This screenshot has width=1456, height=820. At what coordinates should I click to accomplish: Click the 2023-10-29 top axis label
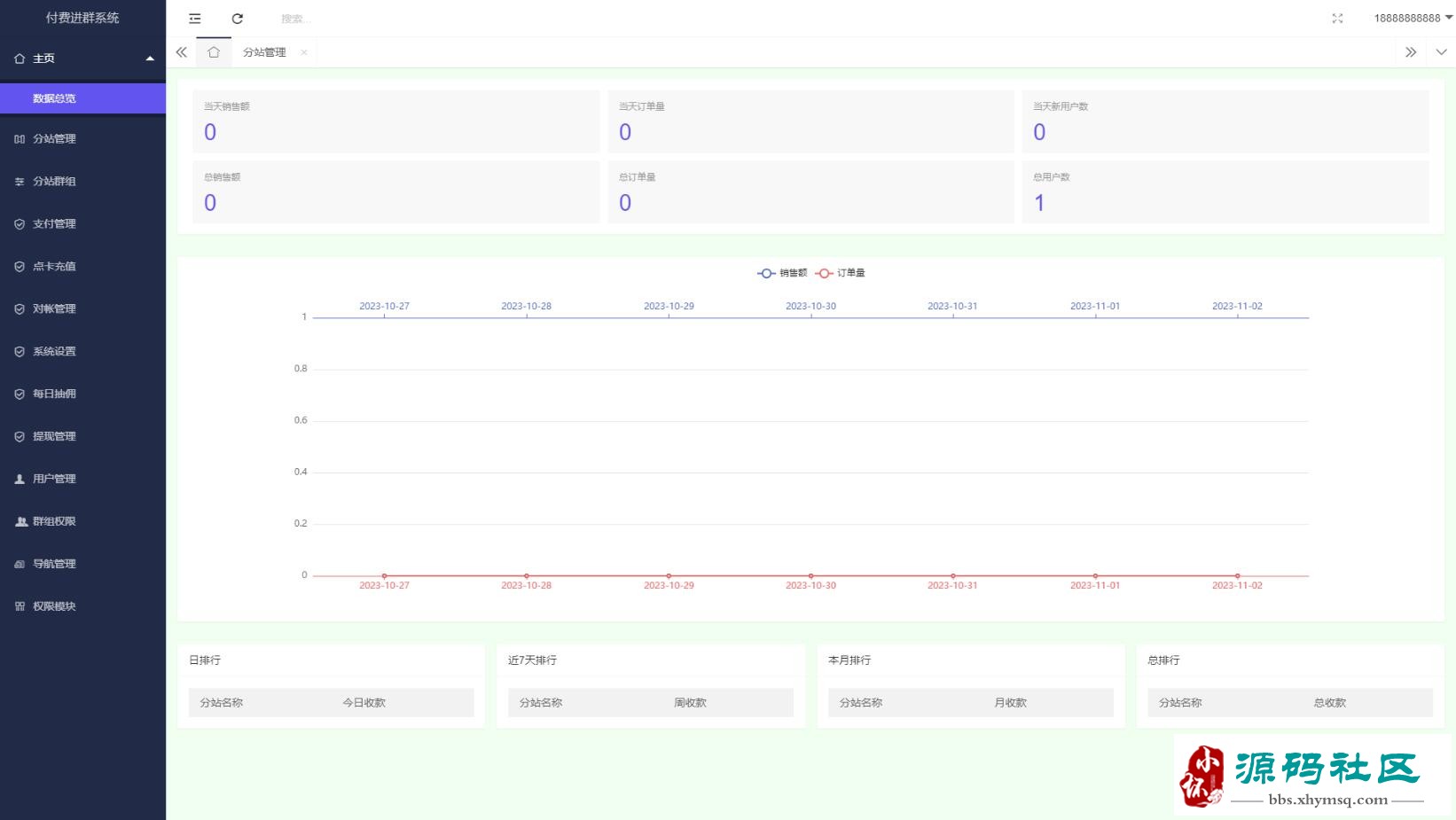click(x=669, y=306)
